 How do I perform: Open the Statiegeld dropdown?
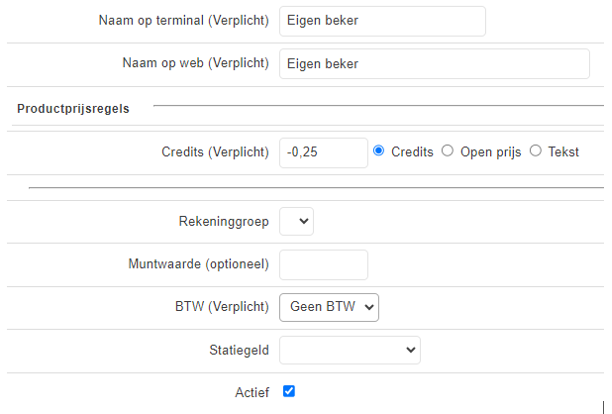coord(349,349)
